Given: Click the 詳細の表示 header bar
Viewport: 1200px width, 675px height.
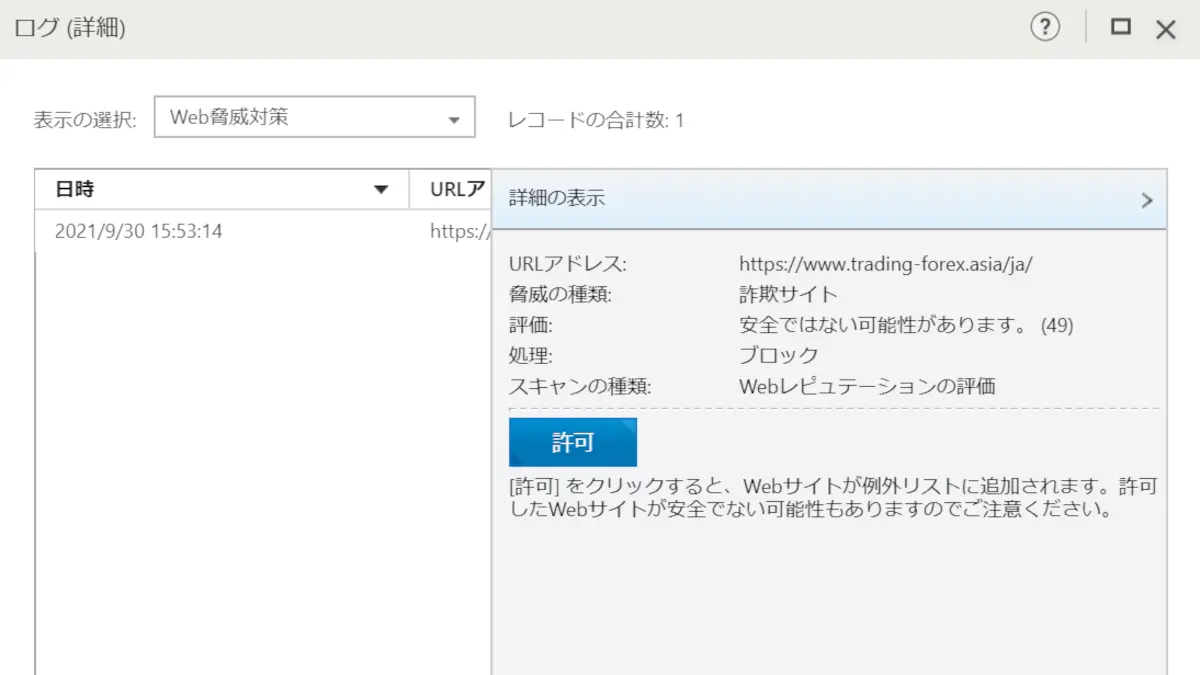Looking at the screenshot, I should click(829, 199).
